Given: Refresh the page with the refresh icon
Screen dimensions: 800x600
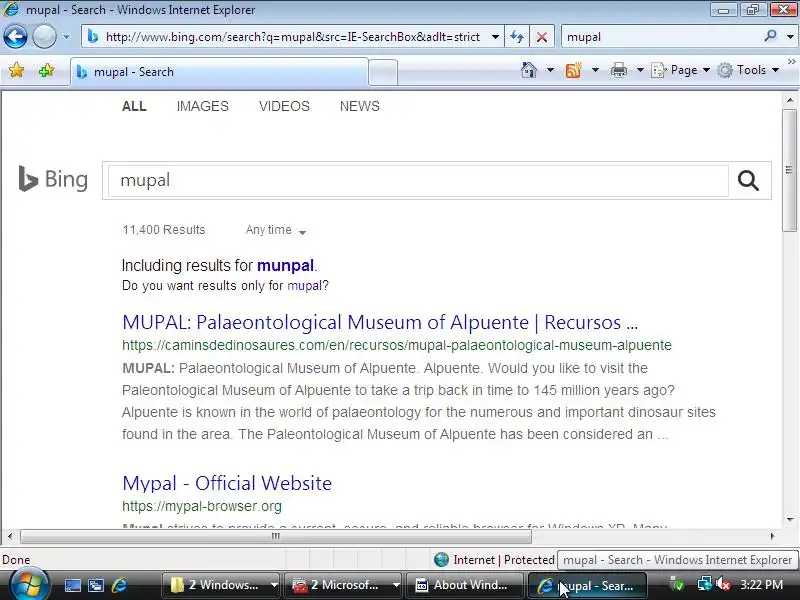Looking at the screenshot, I should pos(517,37).
